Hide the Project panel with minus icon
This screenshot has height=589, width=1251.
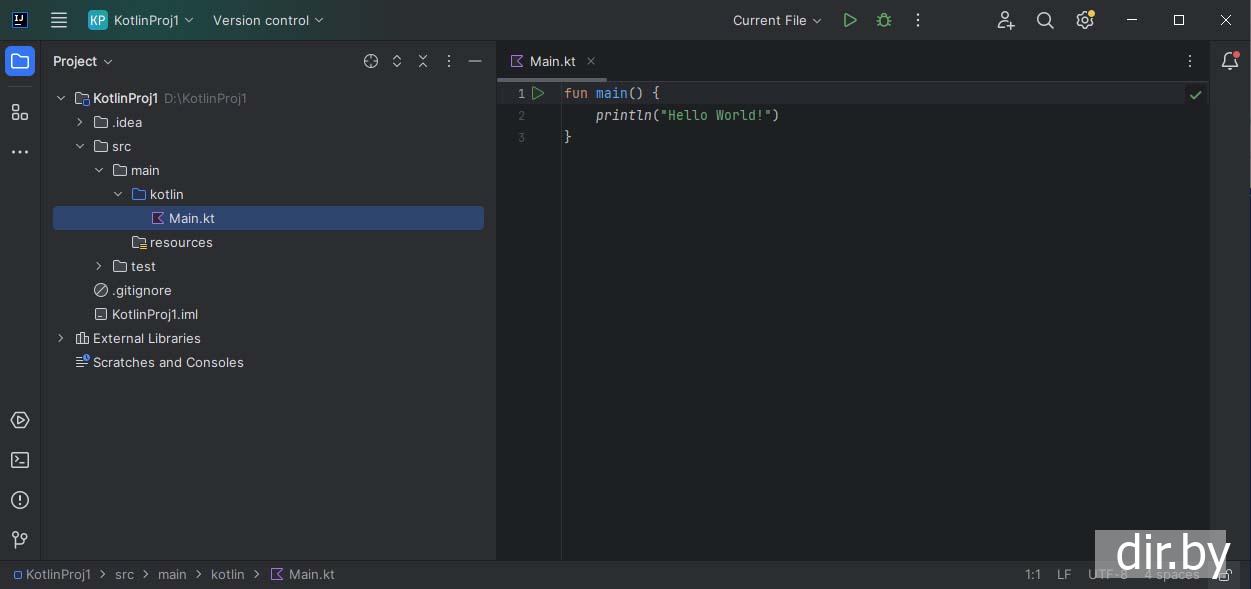tap(475, 61)
